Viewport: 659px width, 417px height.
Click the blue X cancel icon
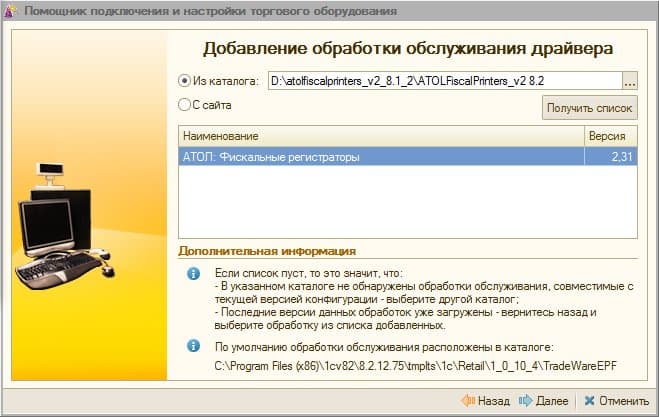tap(590, 401)
